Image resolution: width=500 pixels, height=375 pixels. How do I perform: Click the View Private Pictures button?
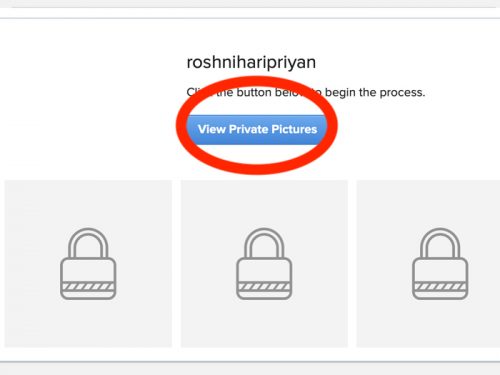coord(257,129)
